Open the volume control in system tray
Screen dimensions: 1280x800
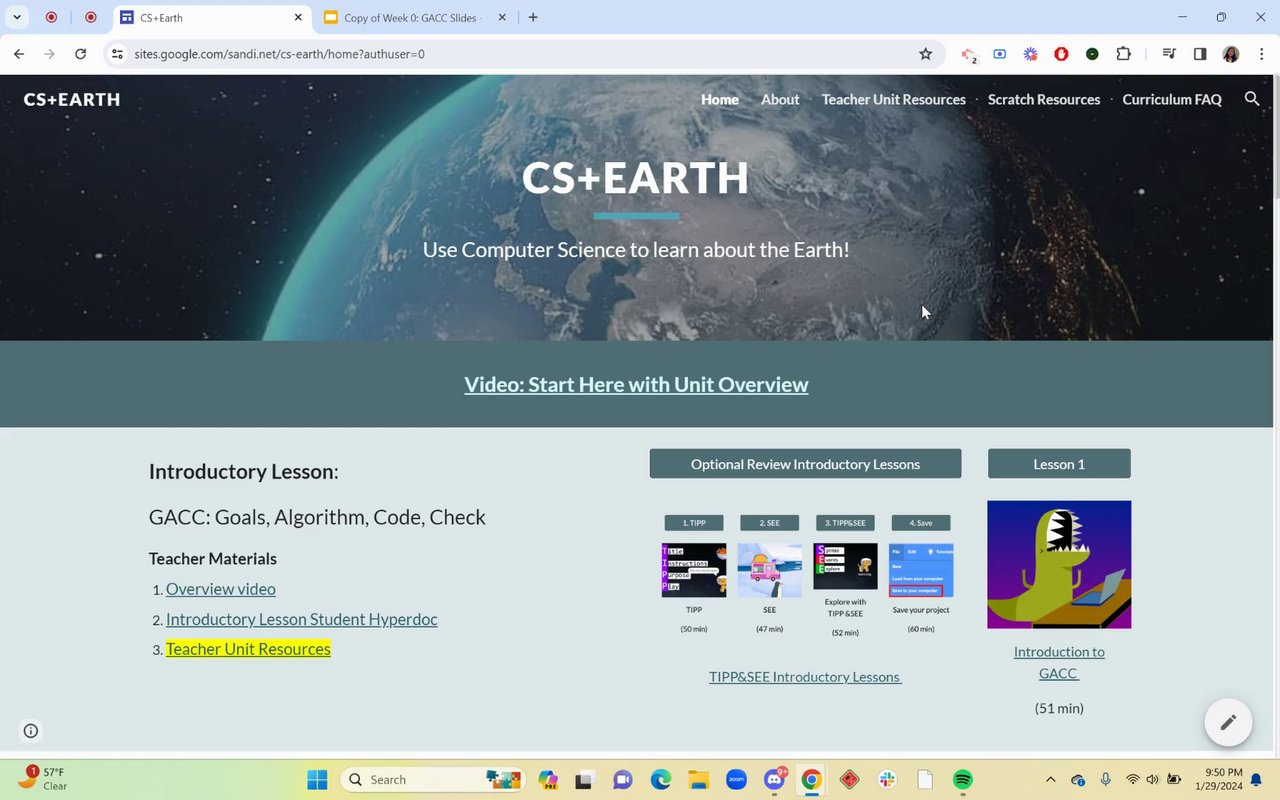[1152, 779]
